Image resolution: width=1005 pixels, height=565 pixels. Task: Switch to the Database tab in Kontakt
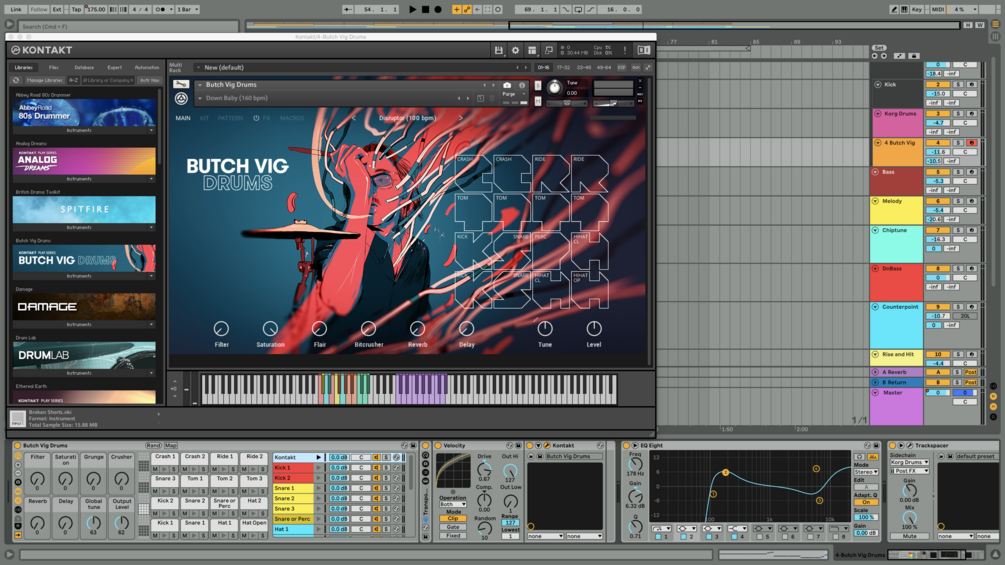coord(84,67)
